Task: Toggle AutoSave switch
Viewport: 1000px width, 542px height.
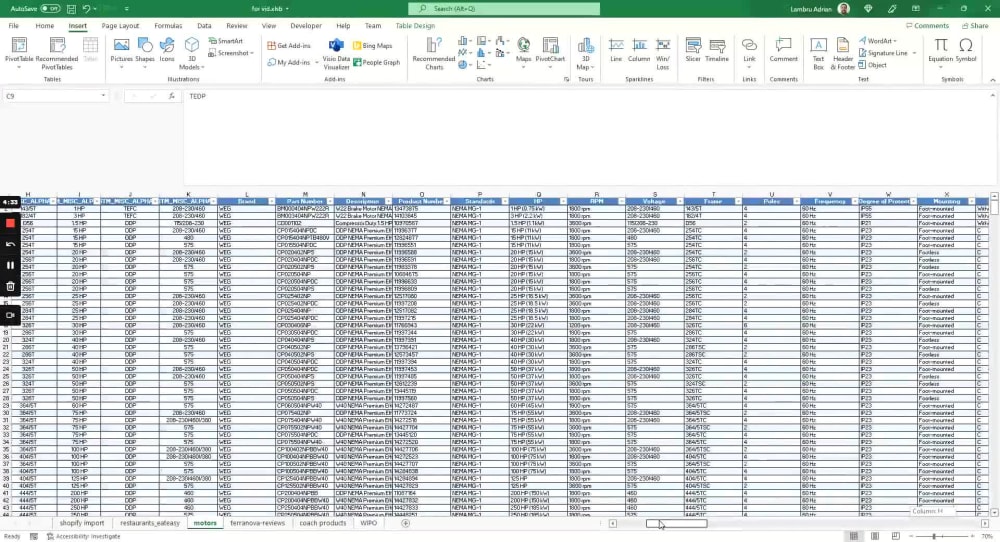Action: tap(50, 9)
